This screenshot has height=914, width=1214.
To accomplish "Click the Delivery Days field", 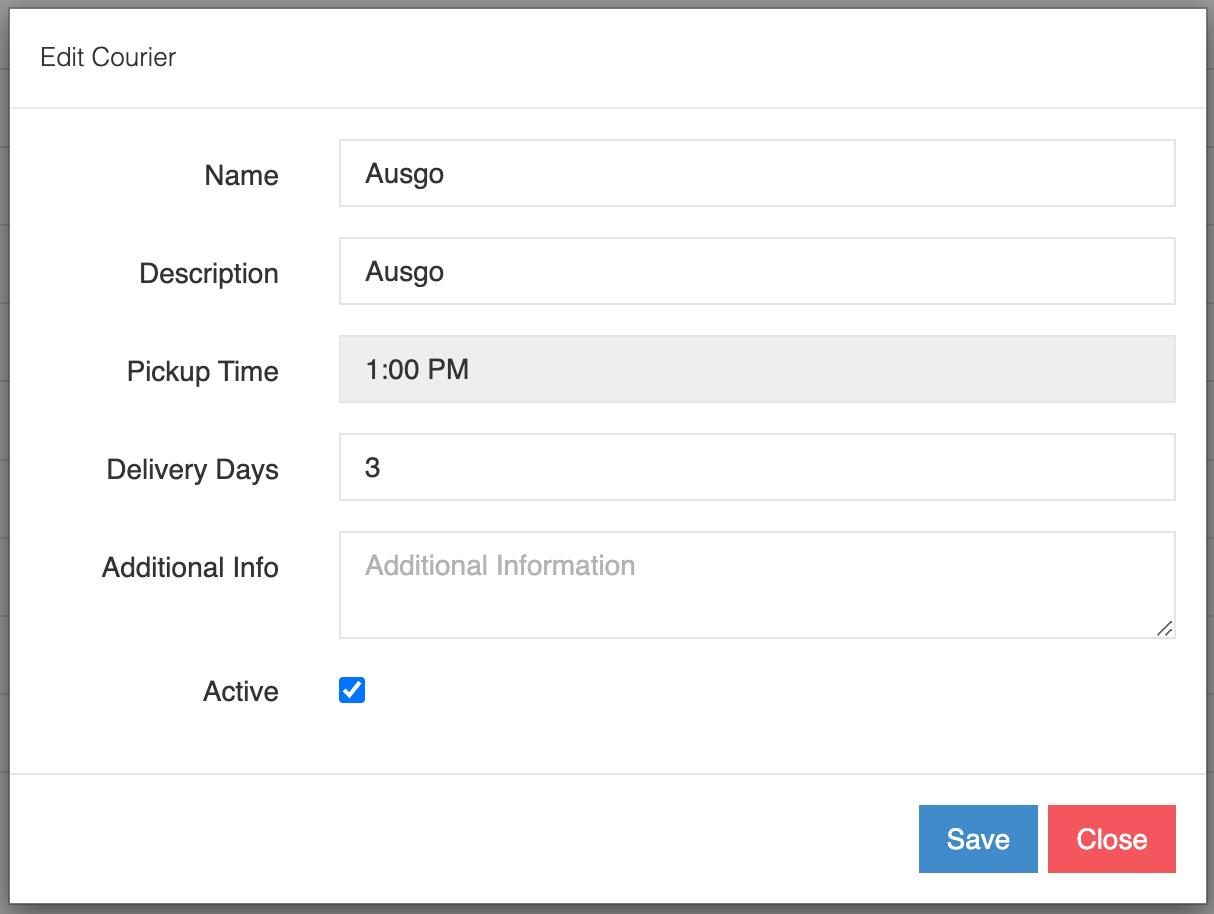I will tap(757, 467).
